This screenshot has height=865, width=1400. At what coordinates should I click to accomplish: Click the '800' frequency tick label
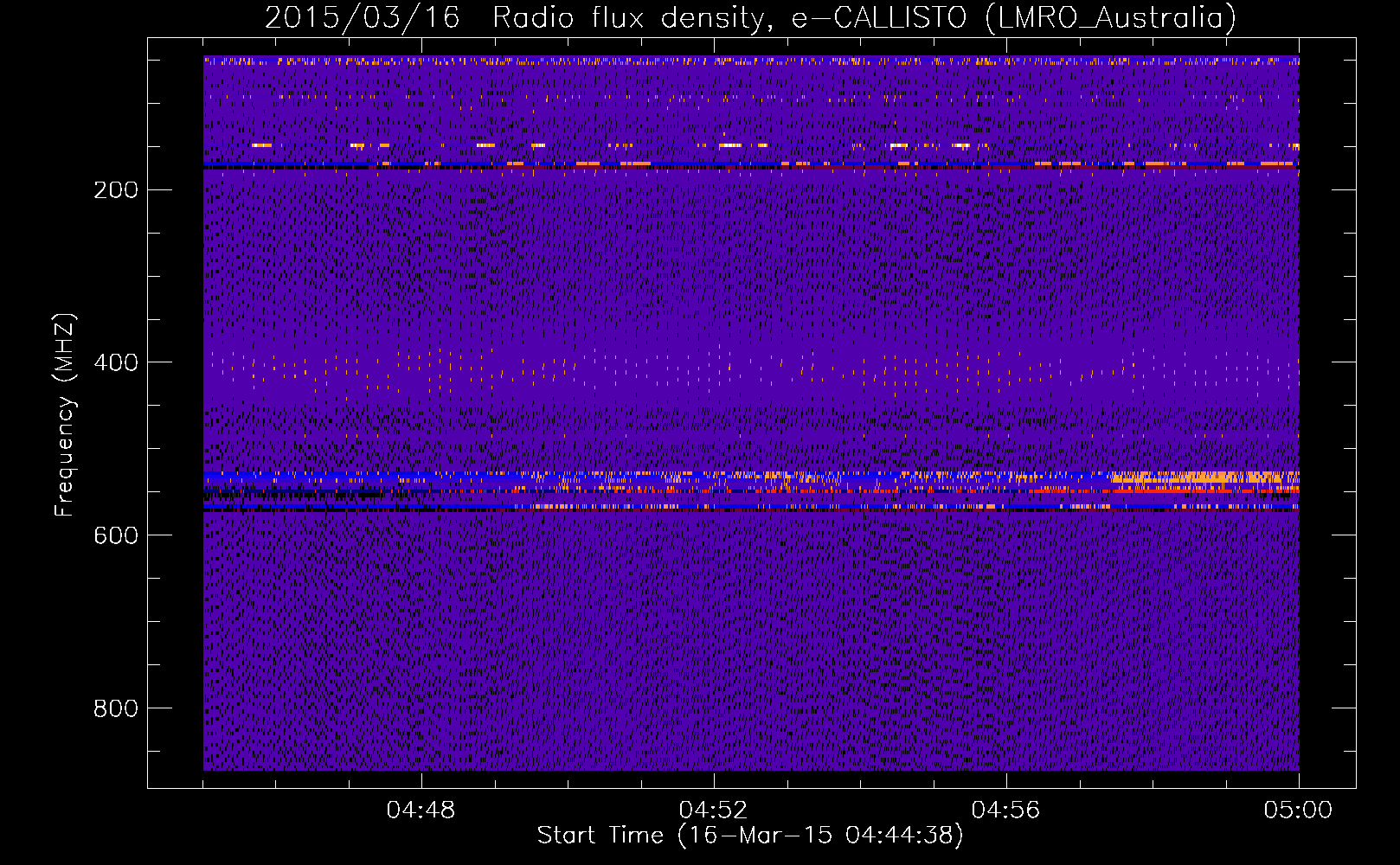pyautogui.click(x=116, y=709)
